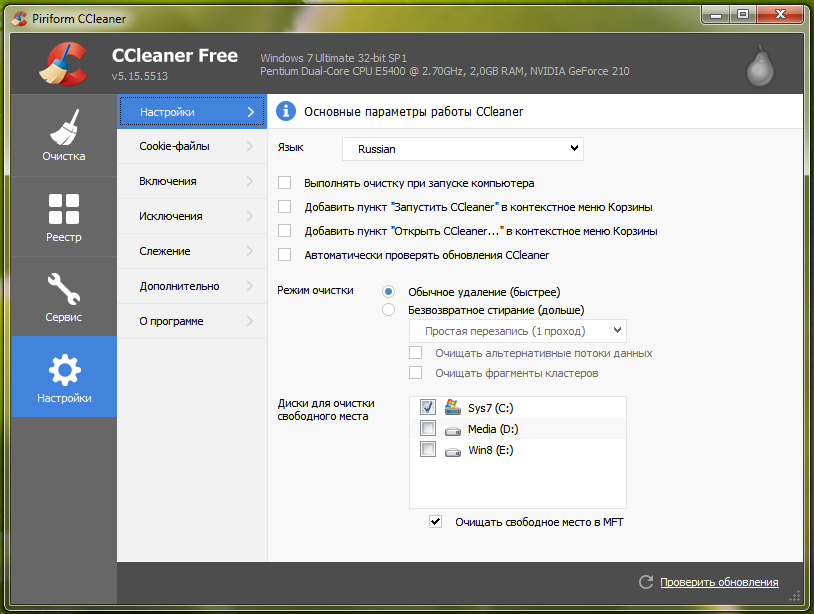Minimize the CCleaner window
This screenshot has height=614, width=814.
[x=716, y=15]
